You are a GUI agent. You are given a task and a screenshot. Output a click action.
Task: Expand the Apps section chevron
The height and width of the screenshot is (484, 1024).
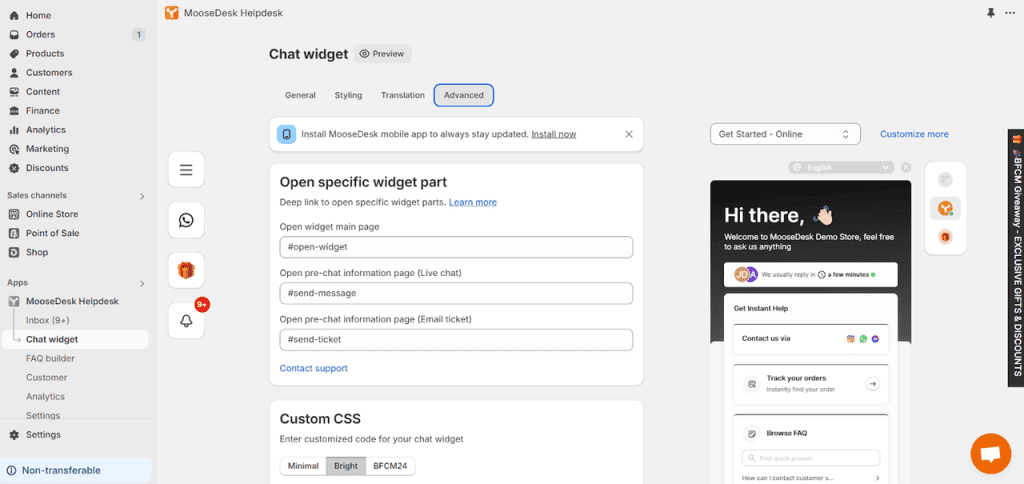pyautogui.click(x=142, y=283)
